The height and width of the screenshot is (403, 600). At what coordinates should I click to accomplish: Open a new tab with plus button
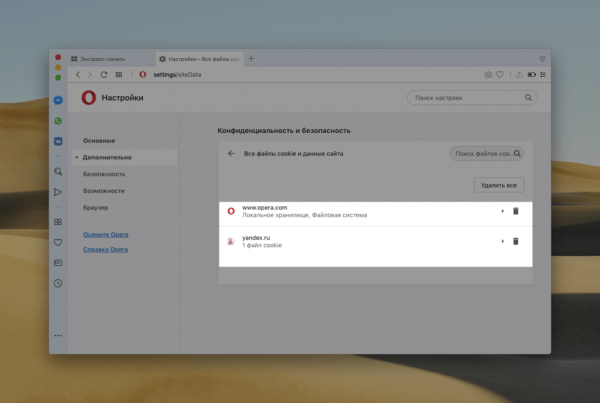coord(251,59)
